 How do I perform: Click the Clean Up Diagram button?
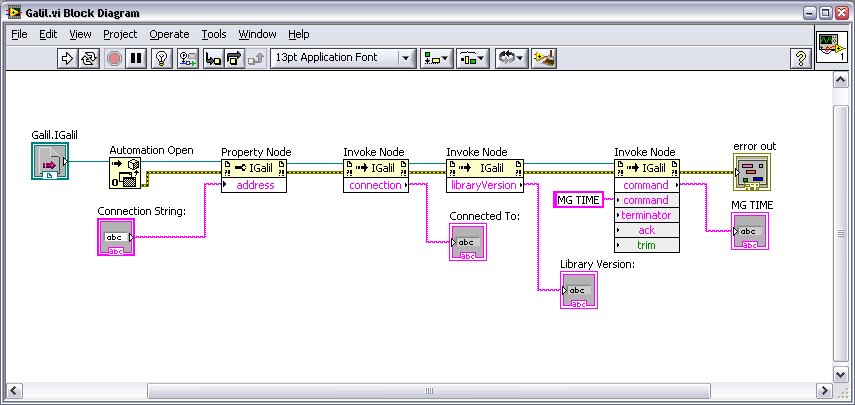pos(544,58)
